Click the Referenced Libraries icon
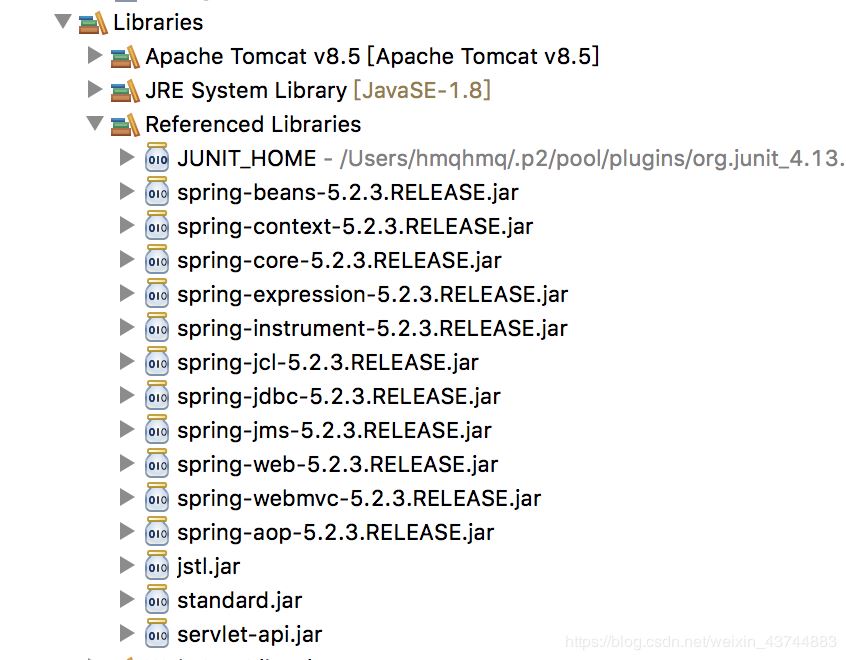 125,124
